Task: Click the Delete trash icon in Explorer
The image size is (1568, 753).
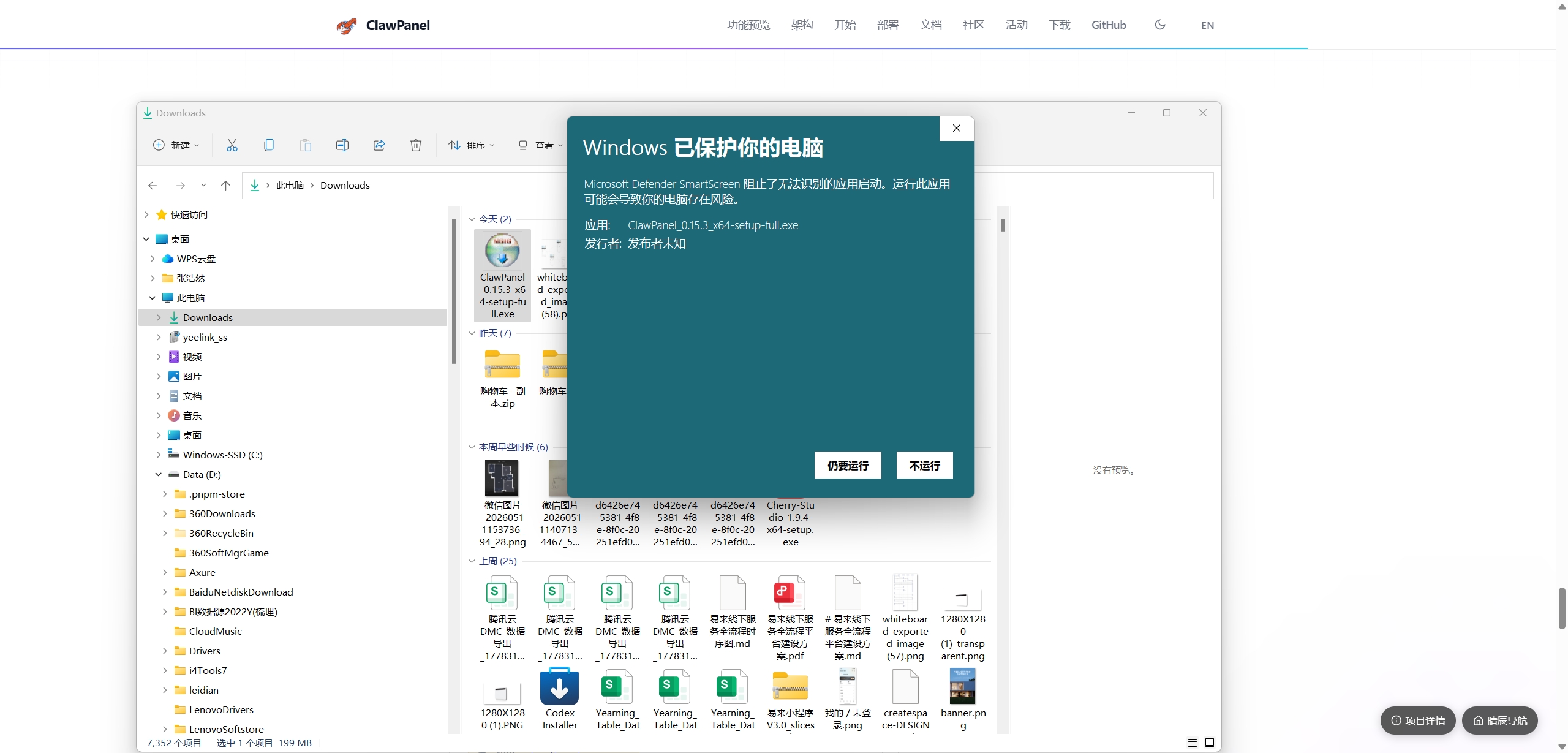Action: [x=416, y=145]
